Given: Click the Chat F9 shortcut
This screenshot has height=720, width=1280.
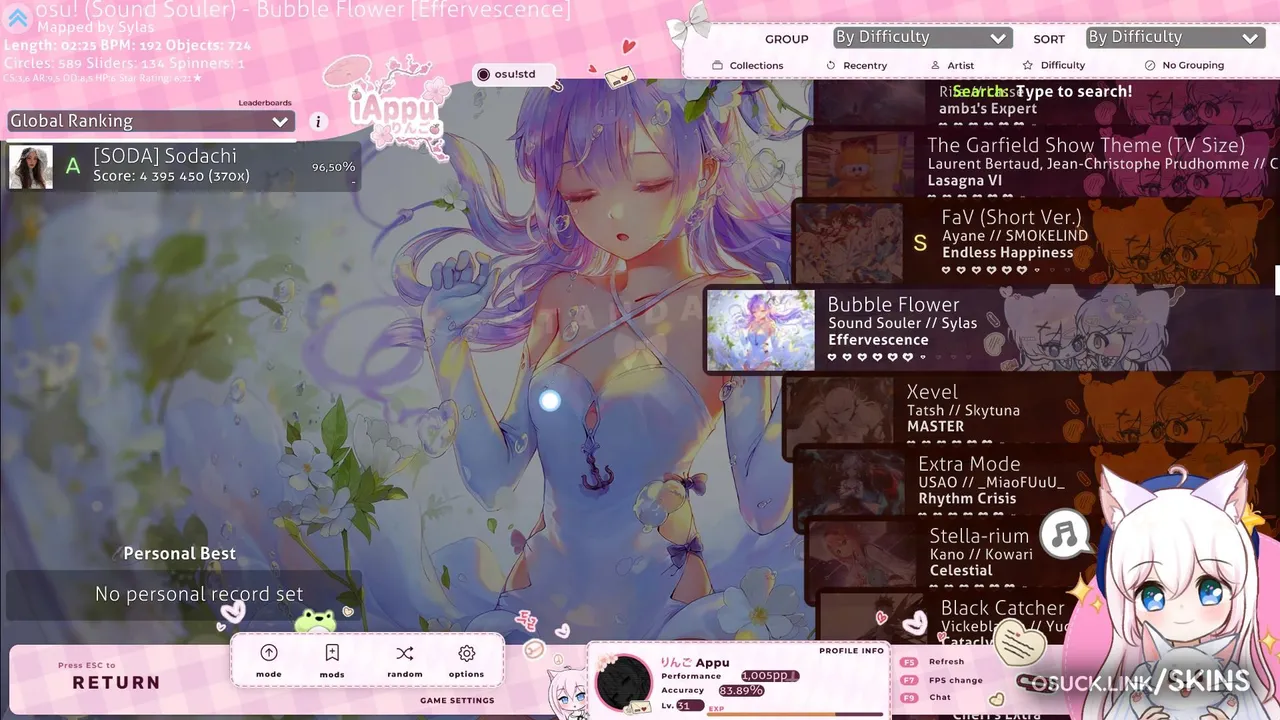Looking at the screenshot, I should 926,697.
